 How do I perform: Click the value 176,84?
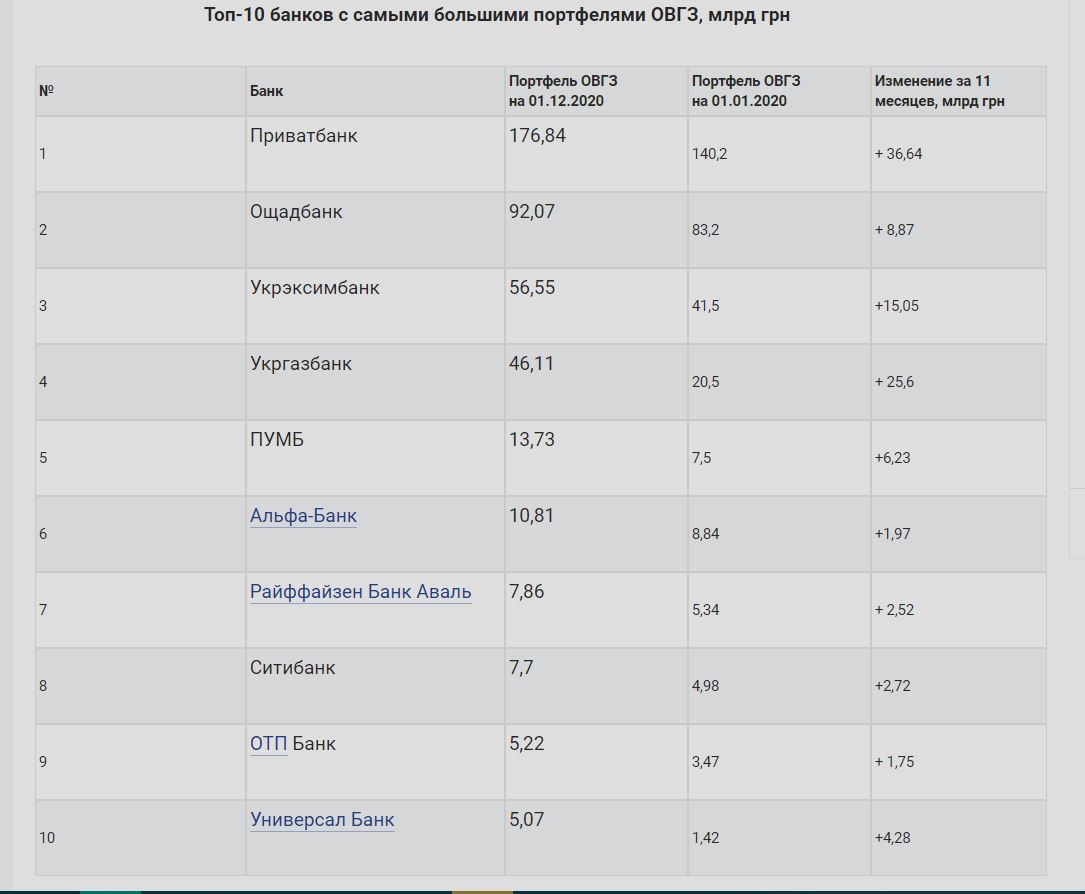(537, 136)
